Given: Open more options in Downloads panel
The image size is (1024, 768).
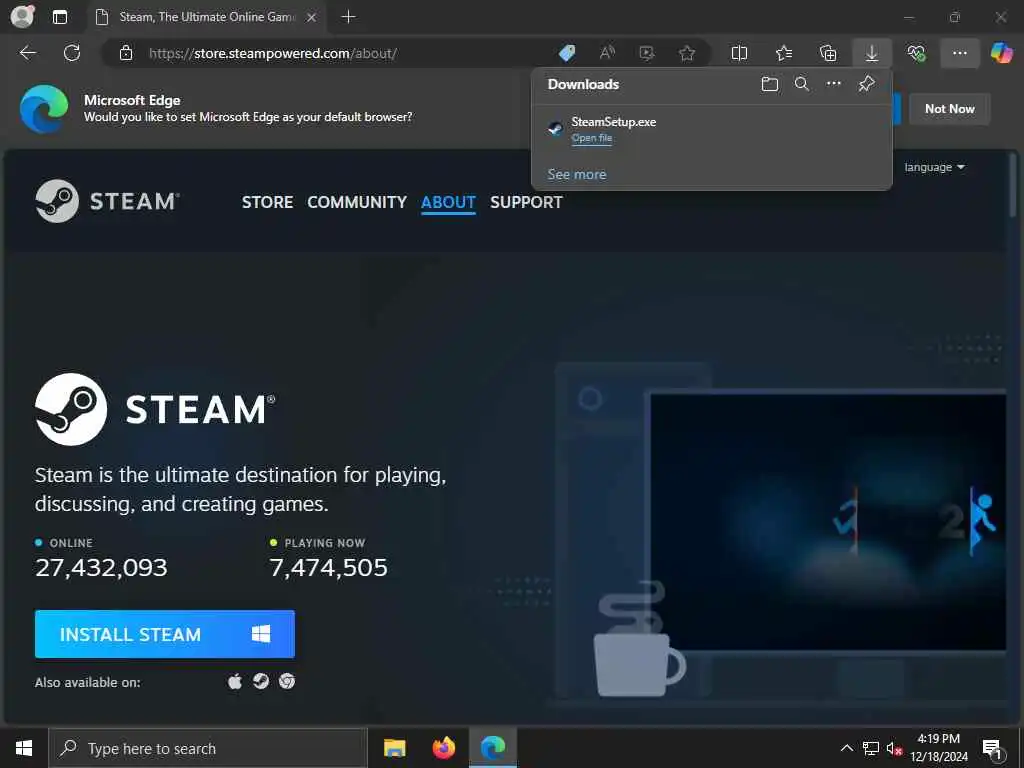Looking at the screenshot, I should (833, 84).
